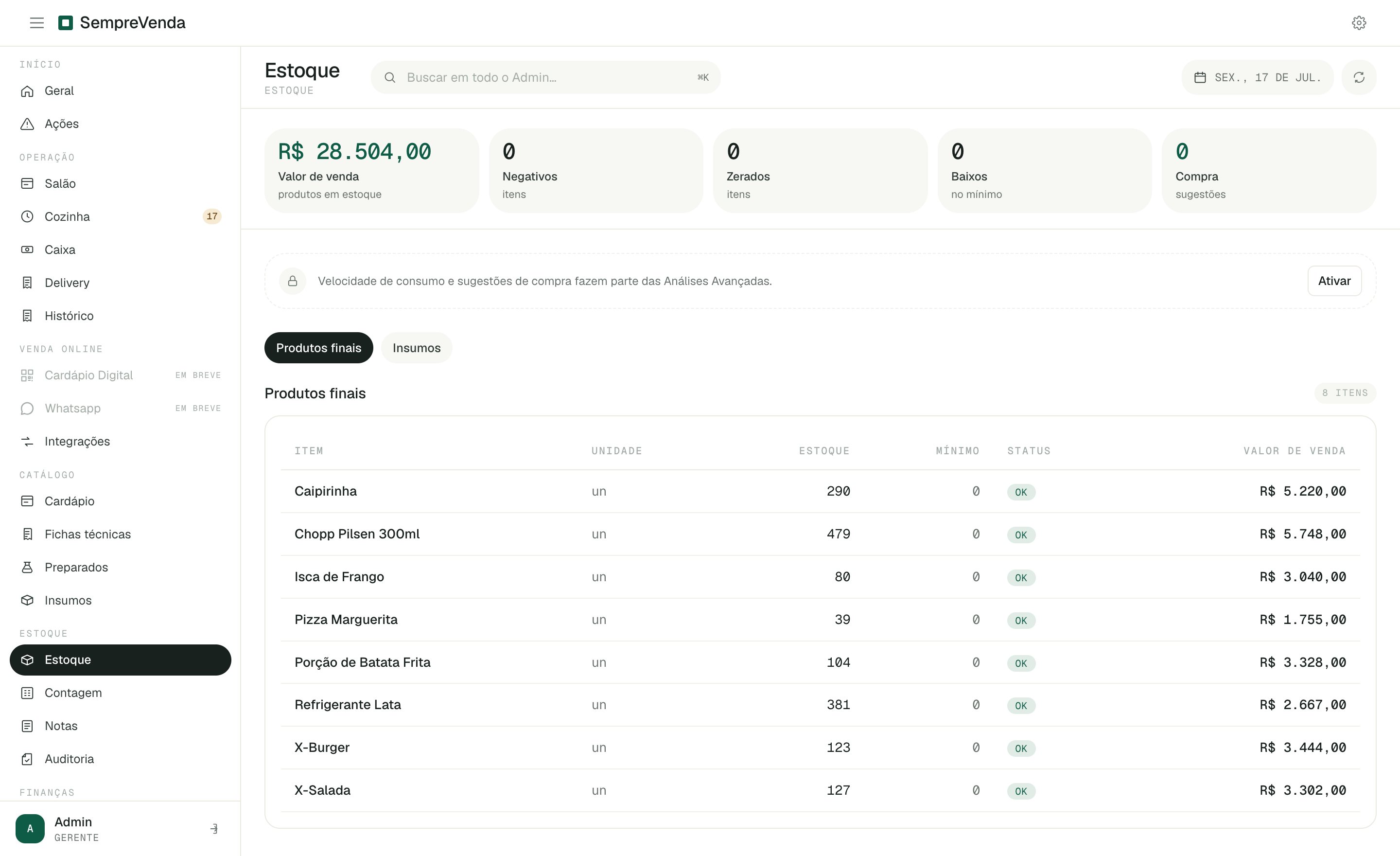Click the Insumos box icon in sidebar
Screen dimensions: 1400x856
click(27, 600)
